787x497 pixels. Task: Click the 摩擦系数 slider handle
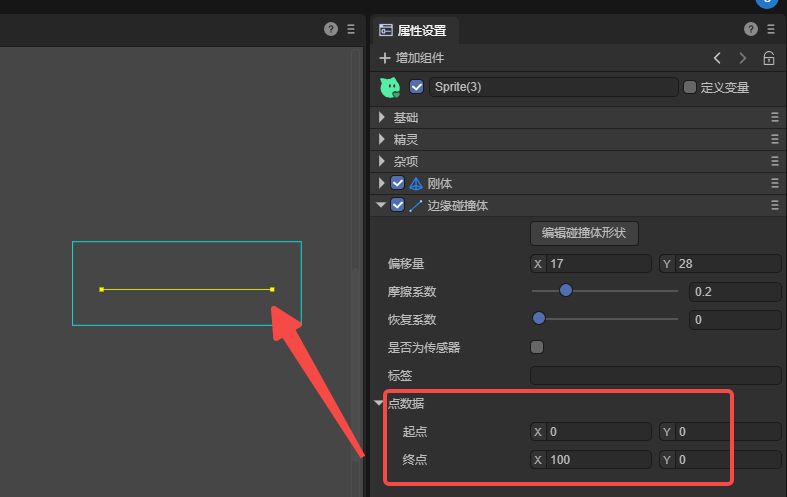click(x=565, y=291)
